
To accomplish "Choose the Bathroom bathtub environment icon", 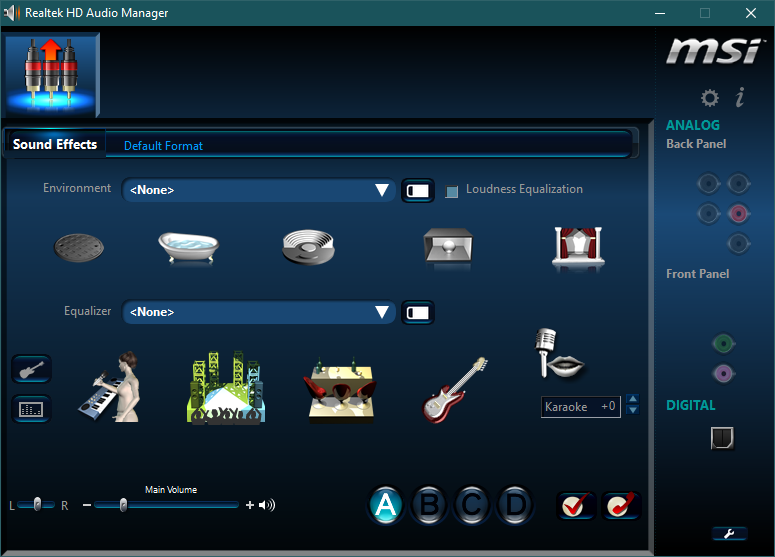I will pyautogui.click(x=188, y=247).
